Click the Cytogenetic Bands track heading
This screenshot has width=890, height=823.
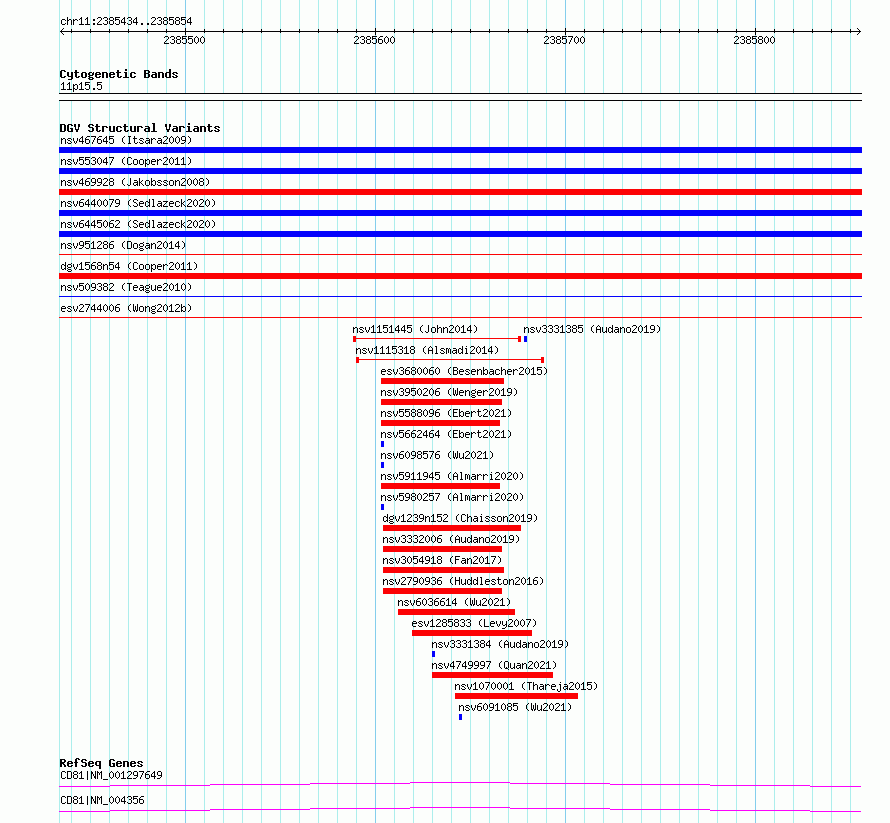point(119,74)
